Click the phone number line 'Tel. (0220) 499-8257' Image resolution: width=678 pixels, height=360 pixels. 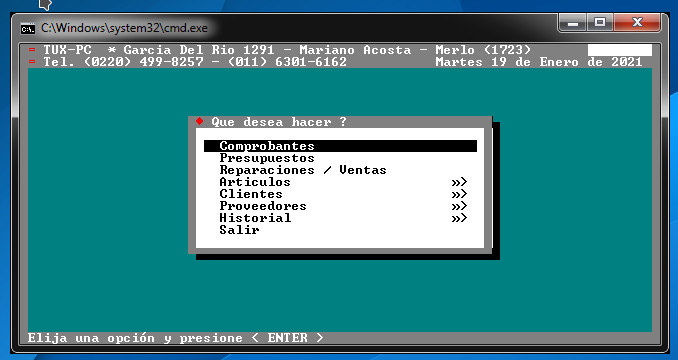[x=123, y=62]
